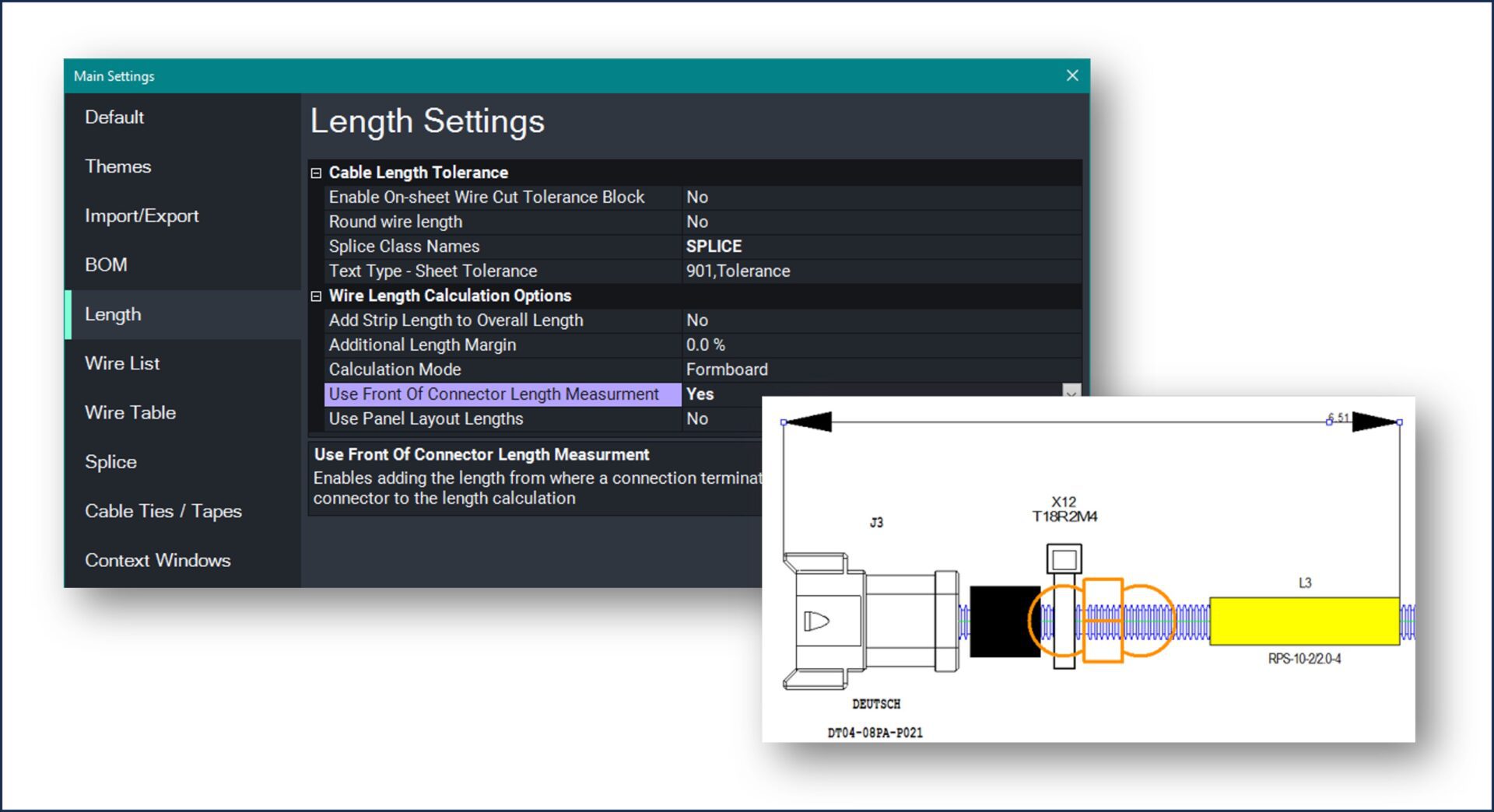Viewport: 1494px width, 812px height.
Task: Open Cable Ties / Tapes settings
Action: [x=163, y=511]
